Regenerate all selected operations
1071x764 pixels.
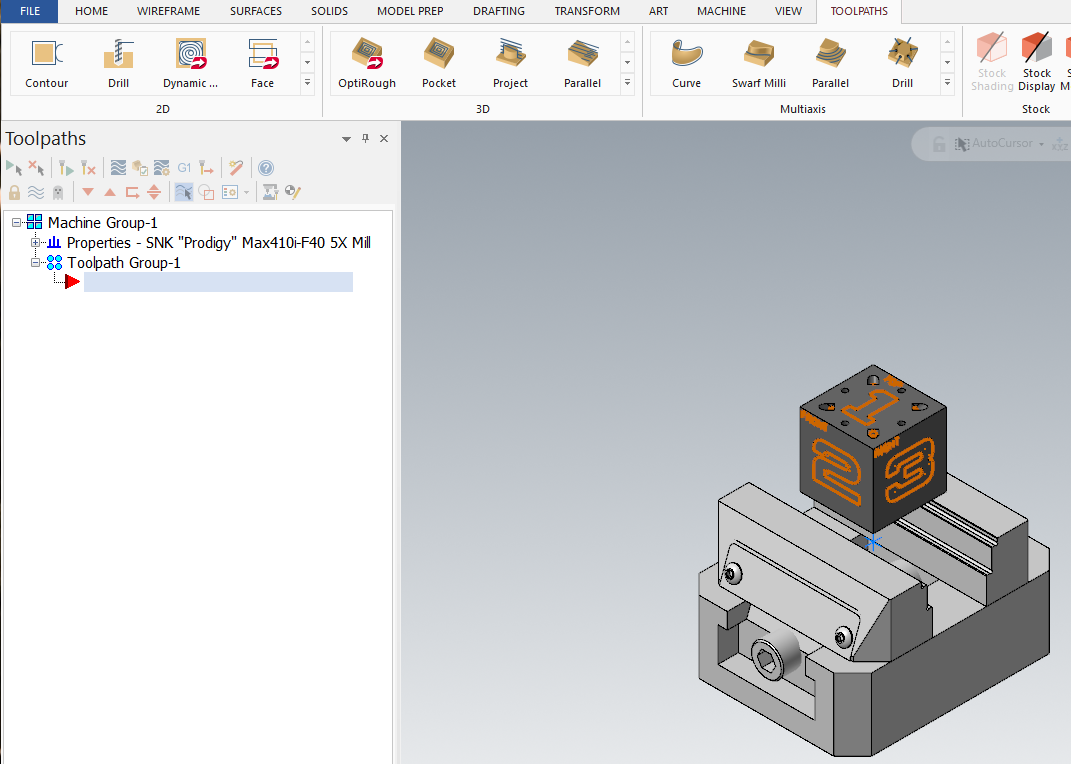pos(66,167)
